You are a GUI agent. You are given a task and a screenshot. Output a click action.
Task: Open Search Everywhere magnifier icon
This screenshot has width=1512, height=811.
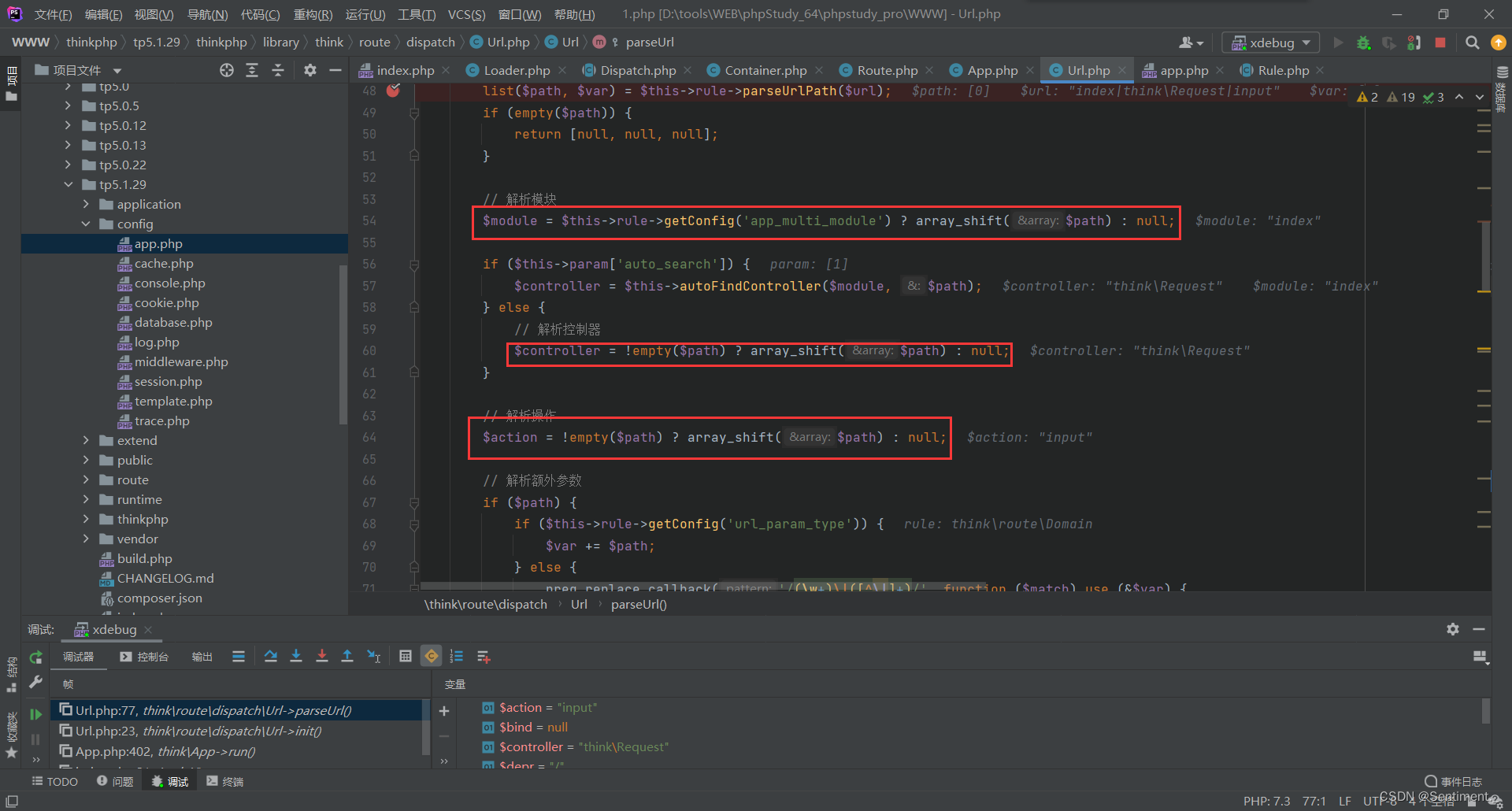tap(1472, 43)
